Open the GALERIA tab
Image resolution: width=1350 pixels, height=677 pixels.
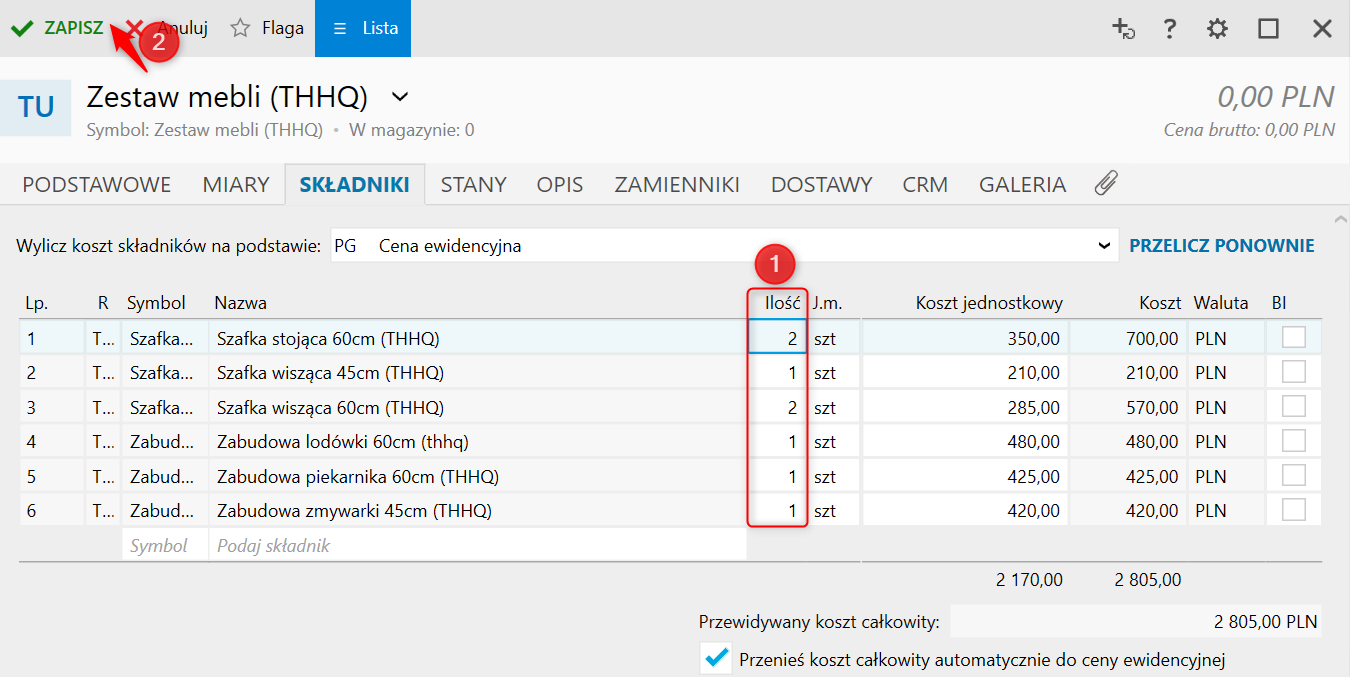[x=1022, y=185]
